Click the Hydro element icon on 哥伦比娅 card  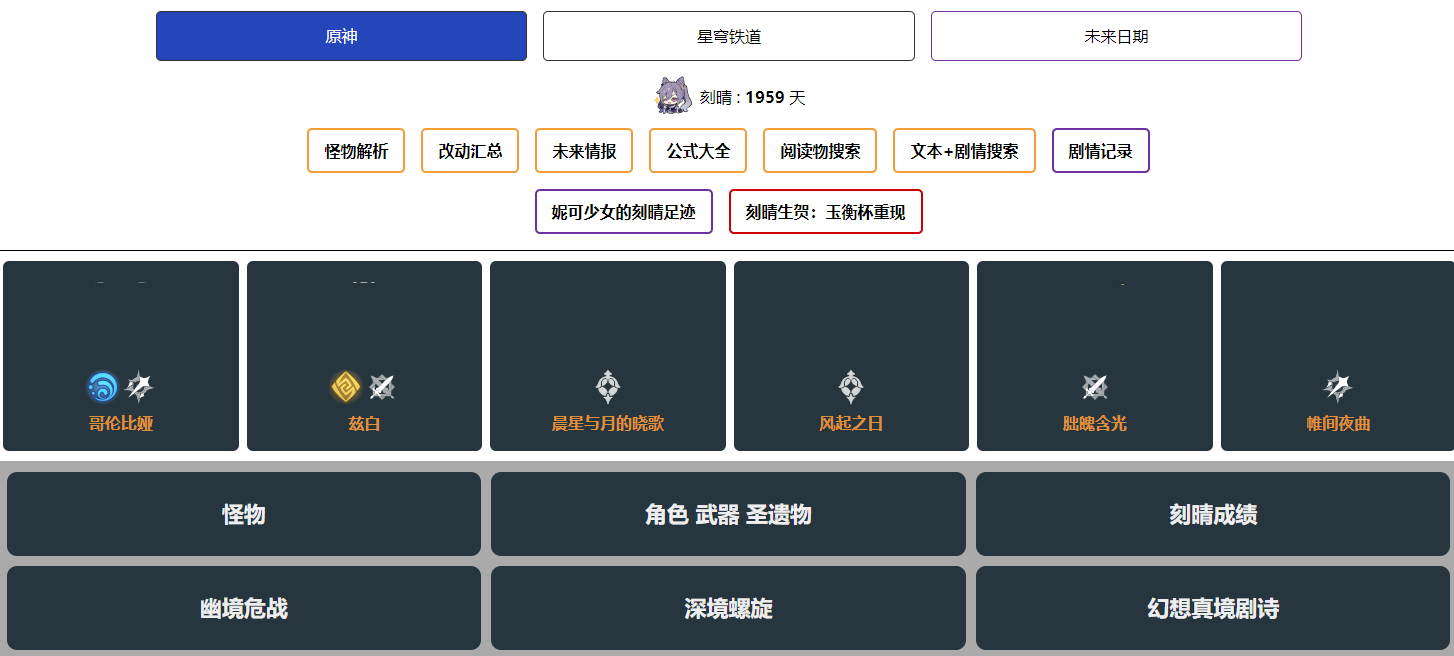click(x=102, y=387)
